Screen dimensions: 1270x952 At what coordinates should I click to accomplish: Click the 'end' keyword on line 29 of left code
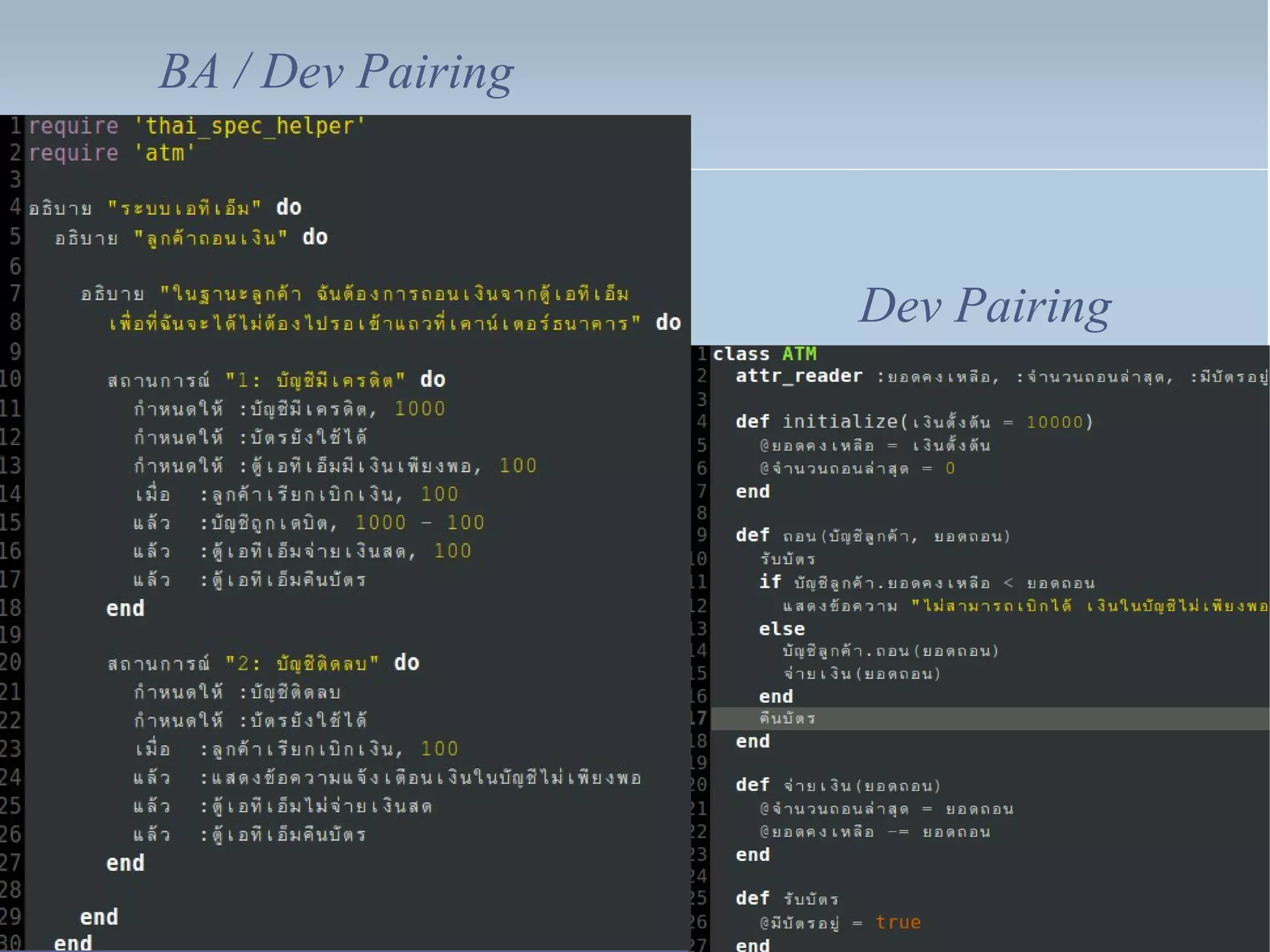click(99, 917)
